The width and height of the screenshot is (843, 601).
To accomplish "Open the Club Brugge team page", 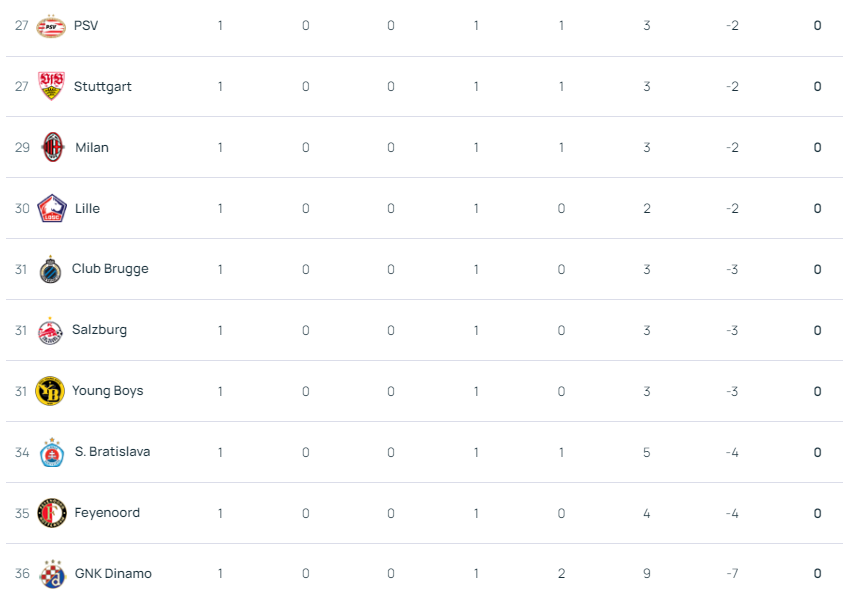I will [110, 269].
